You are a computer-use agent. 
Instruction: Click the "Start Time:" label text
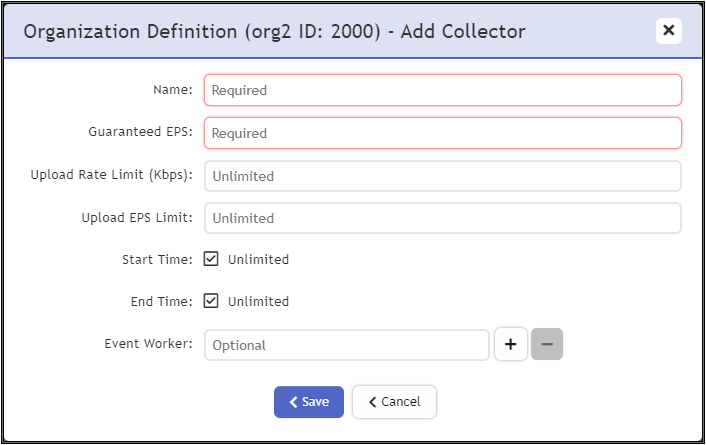155,259
